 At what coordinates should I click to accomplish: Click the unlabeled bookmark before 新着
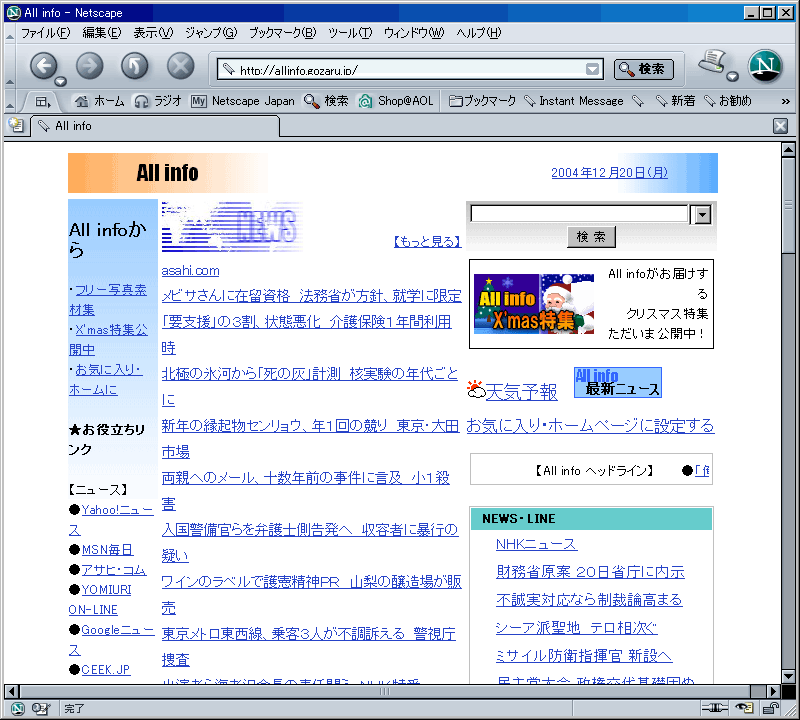pos(638,101)
